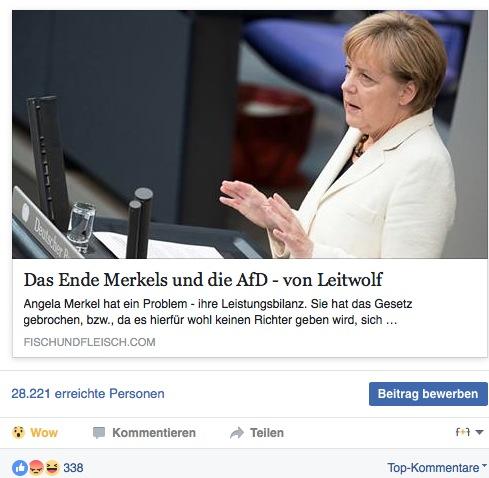
Task: Toggle the Wow reaction on this post
Action: [x=35, y=433]
